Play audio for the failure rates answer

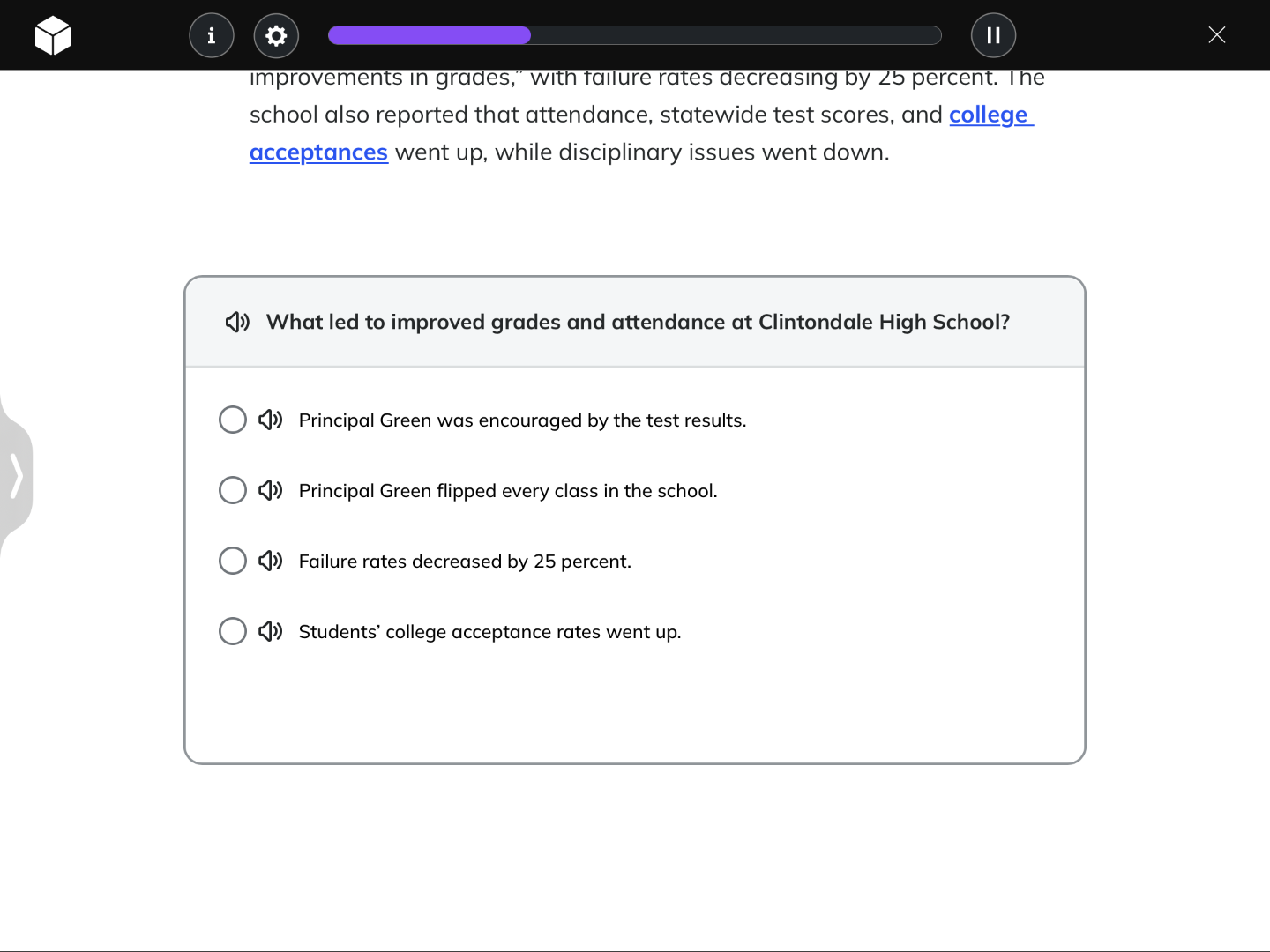271,561
